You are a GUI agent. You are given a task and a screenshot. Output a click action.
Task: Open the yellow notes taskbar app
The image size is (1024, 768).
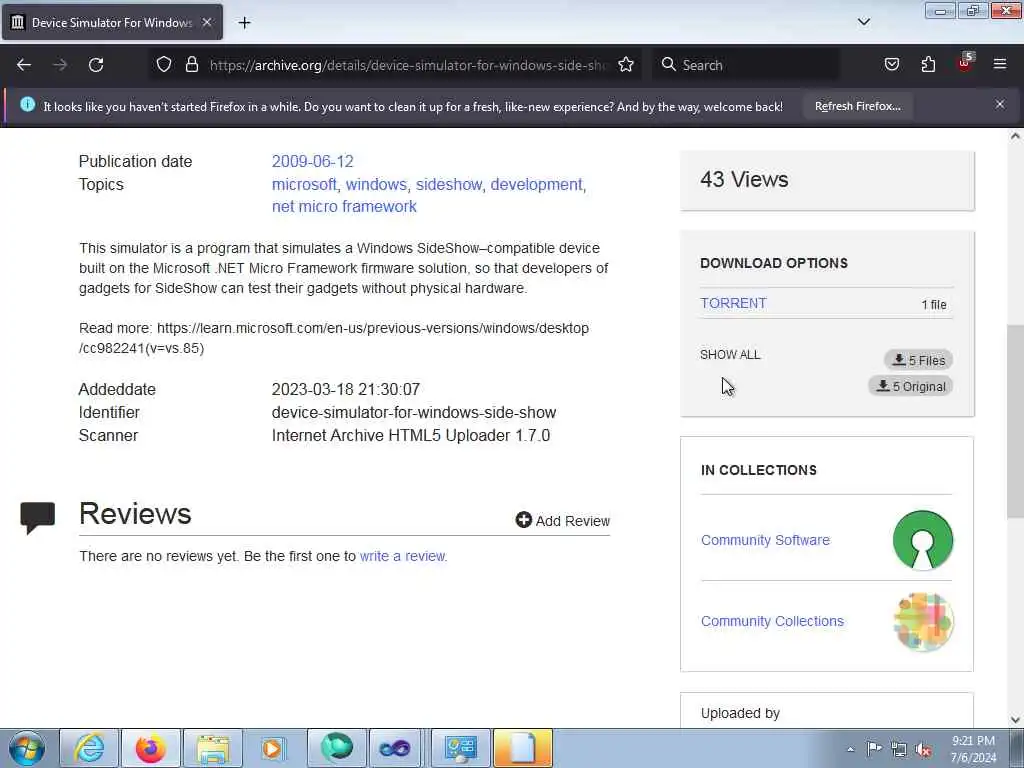point(522,748)
